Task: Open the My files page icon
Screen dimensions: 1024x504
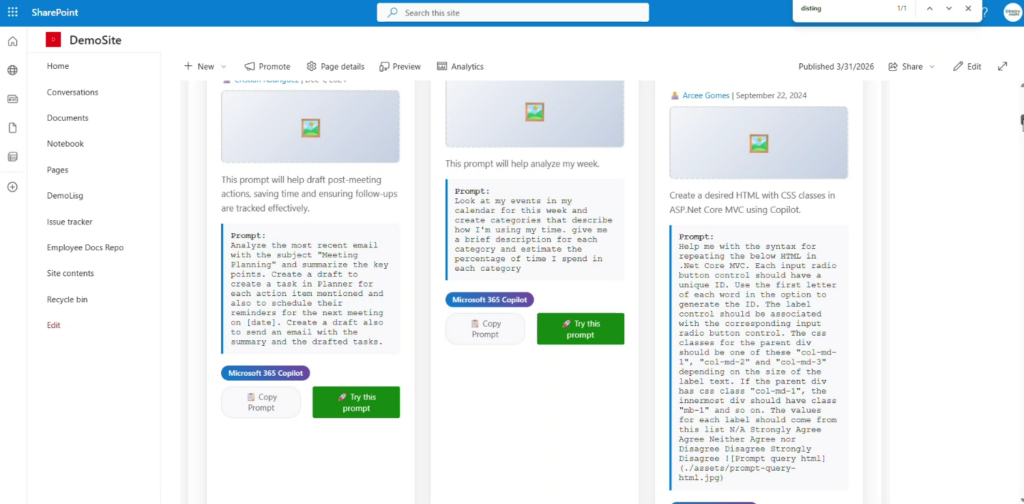Action: 12,128
